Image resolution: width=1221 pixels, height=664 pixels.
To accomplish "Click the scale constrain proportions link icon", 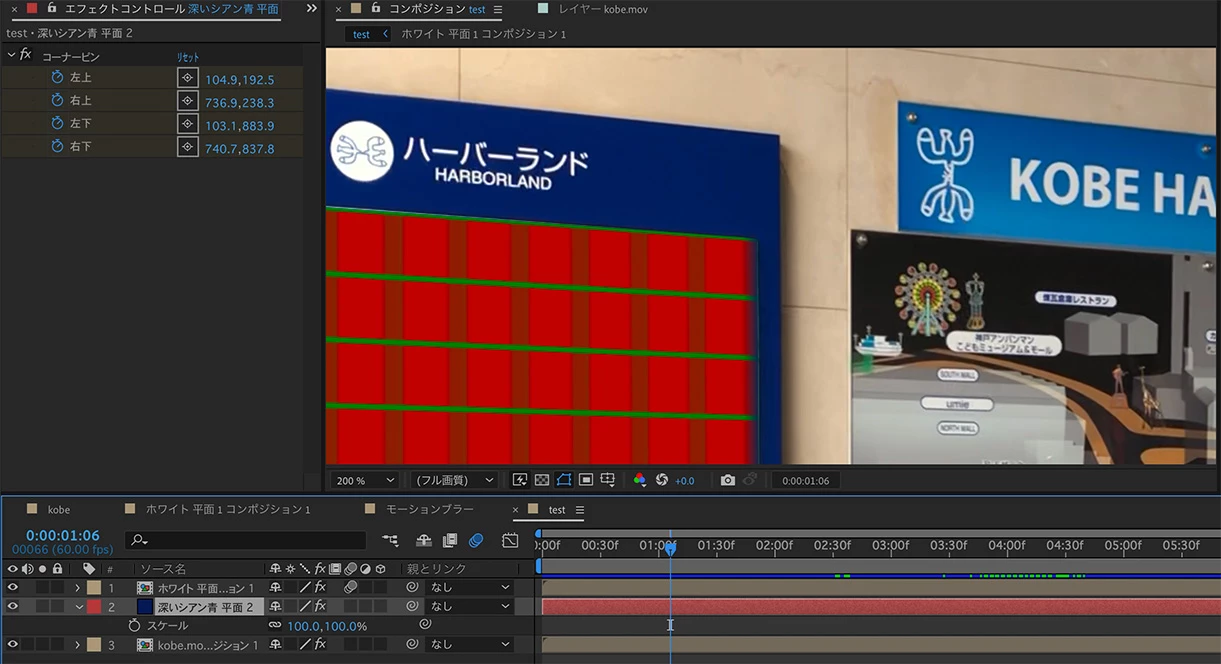I will [x=274, y=625].
